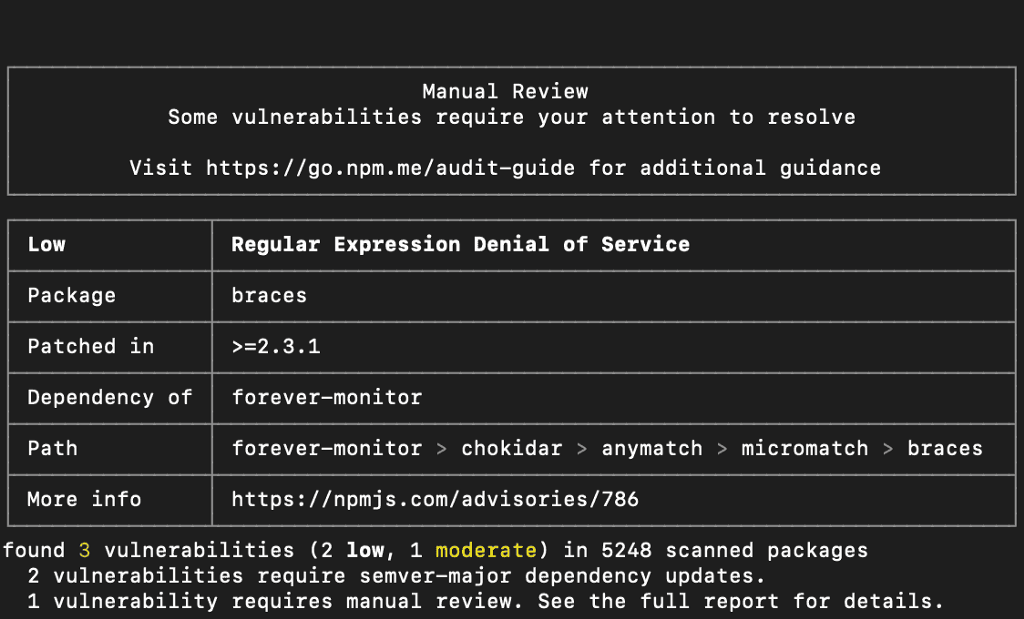This screenshot has width=1024, height=619.
Task: Click micromatch in the dependency path
Action: 805,449
